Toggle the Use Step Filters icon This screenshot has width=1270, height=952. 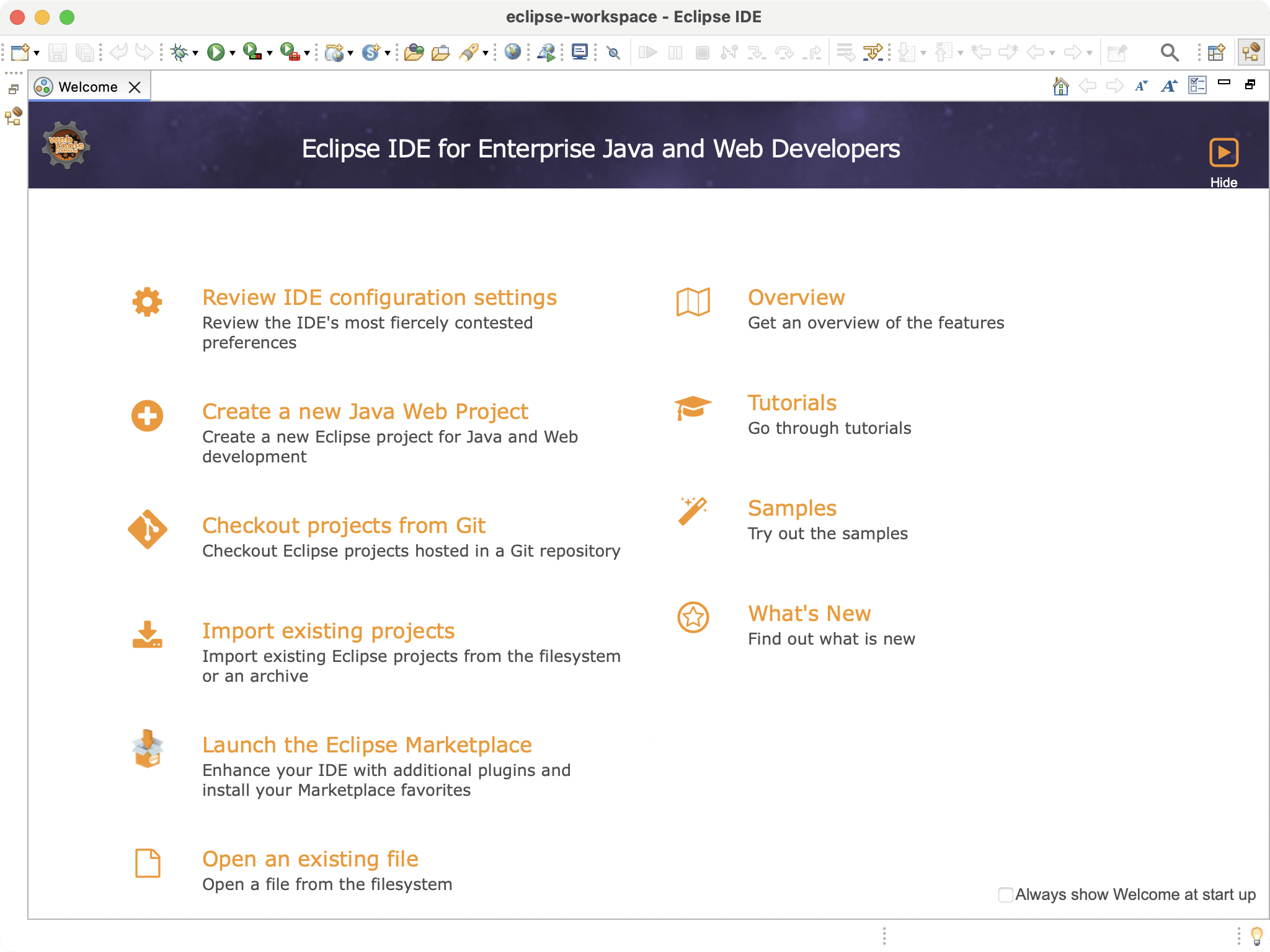click(x=873, y=52)
